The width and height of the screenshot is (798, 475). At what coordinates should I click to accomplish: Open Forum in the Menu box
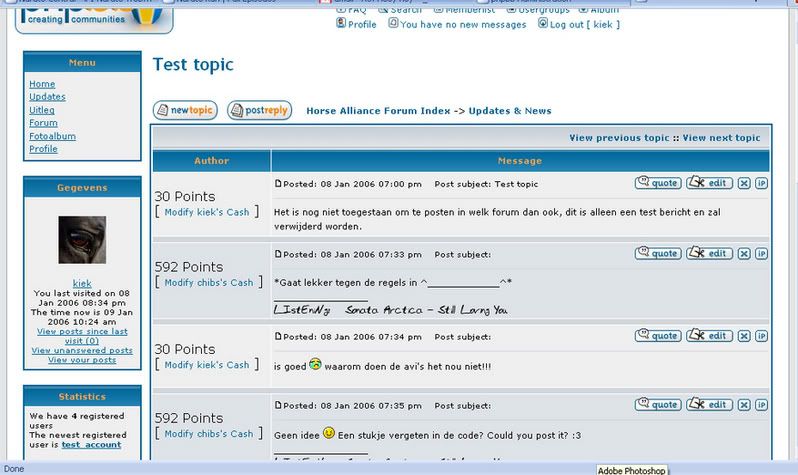click(43, 123)
